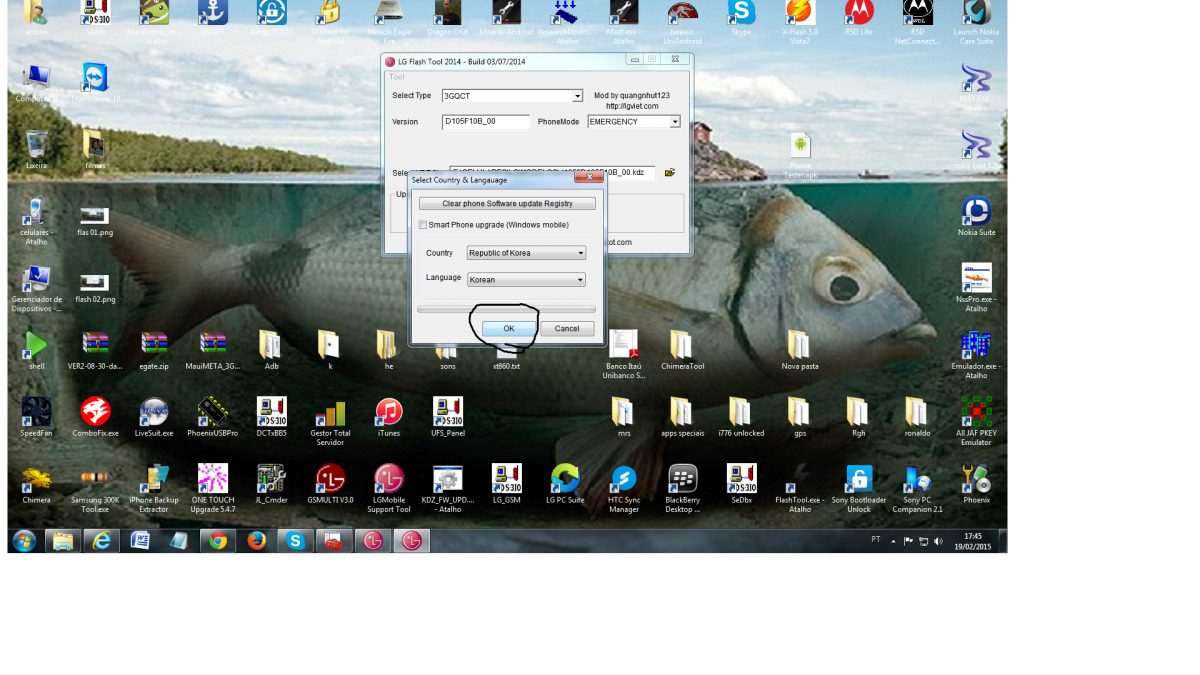Select the Chimera desktop icon
This screenshot has height=675, width=1200.
point(36,485)
